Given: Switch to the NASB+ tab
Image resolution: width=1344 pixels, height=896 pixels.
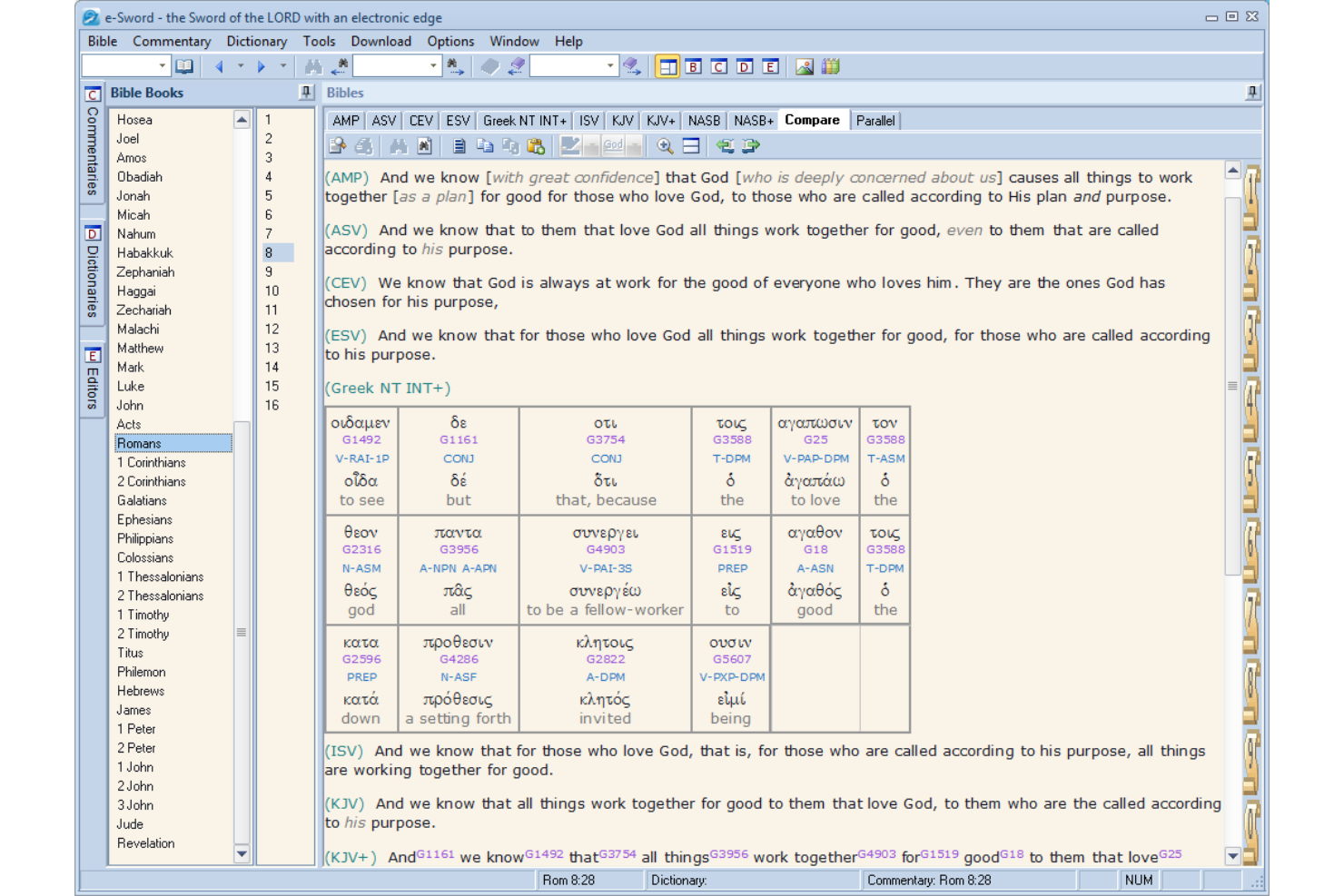Looking at the screenshot, I should (754, 121).
